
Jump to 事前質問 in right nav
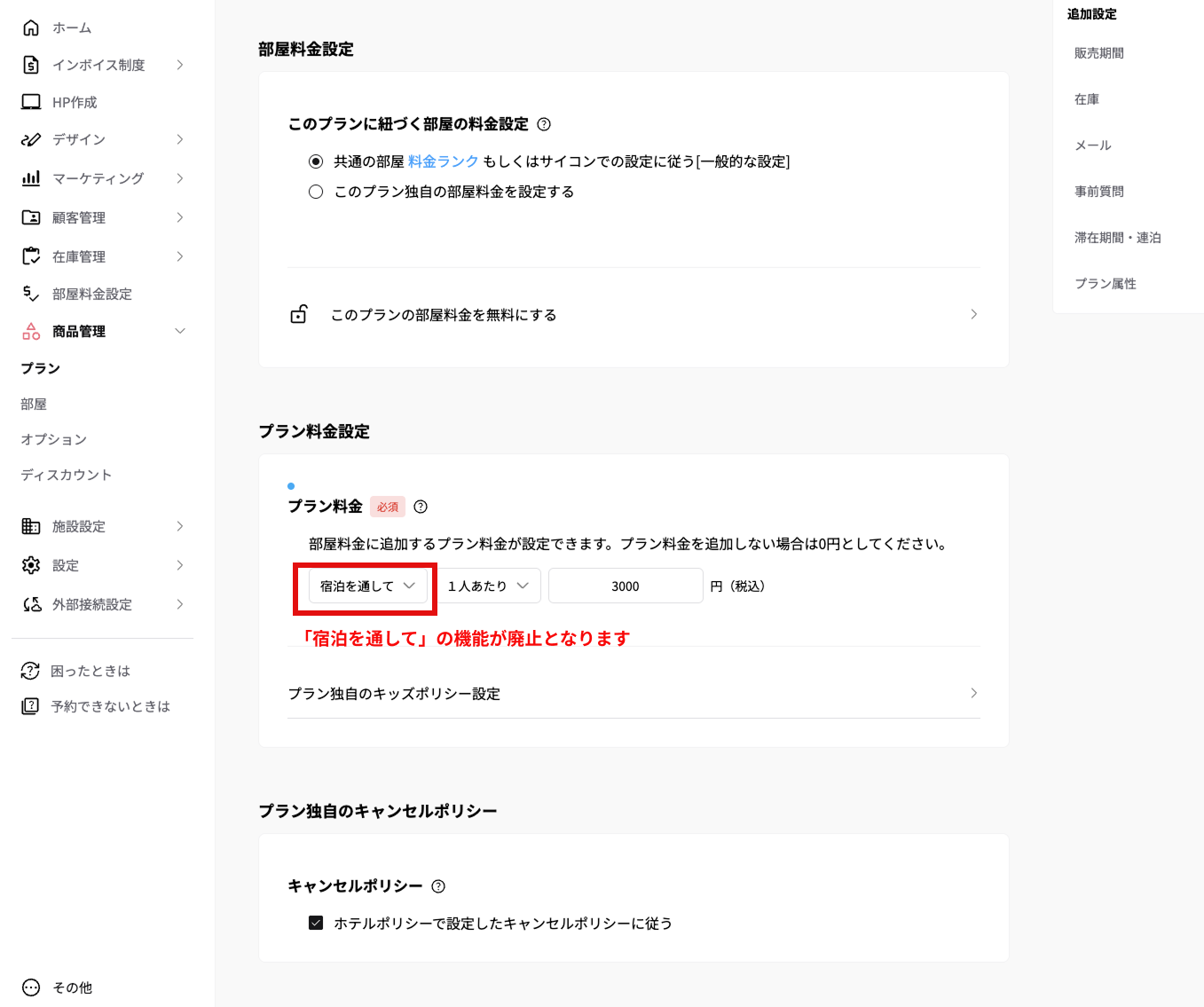coord(1099,192)
